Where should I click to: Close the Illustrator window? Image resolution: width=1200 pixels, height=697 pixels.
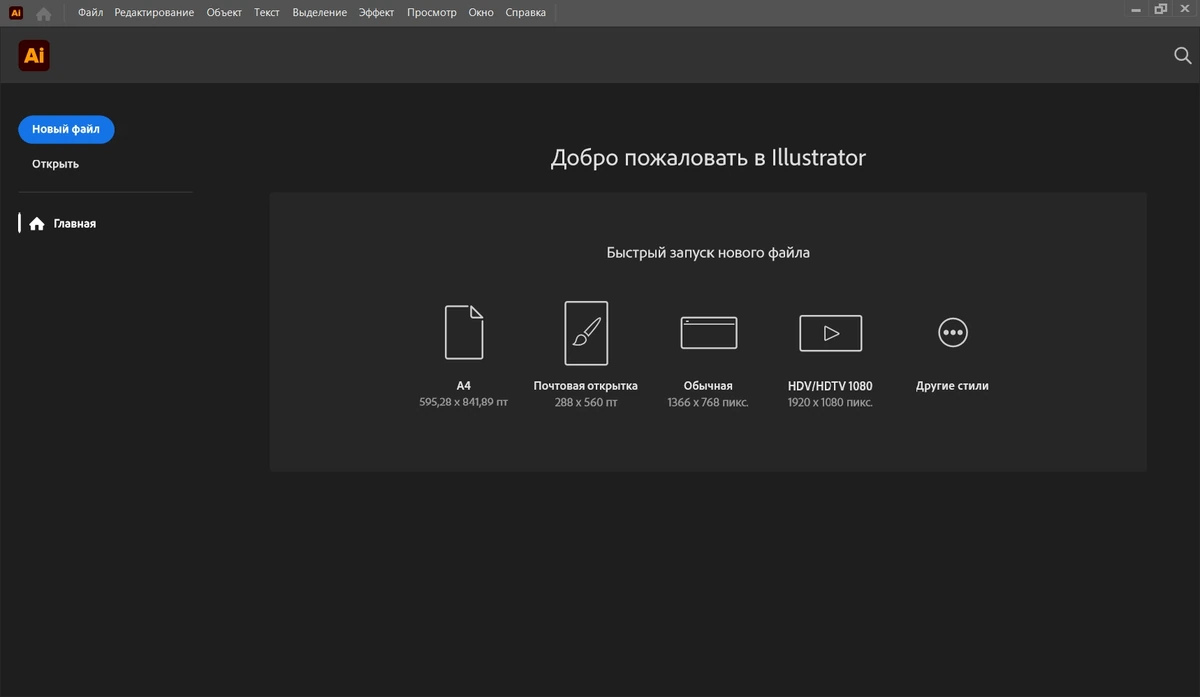click(x=1186, y=9)
